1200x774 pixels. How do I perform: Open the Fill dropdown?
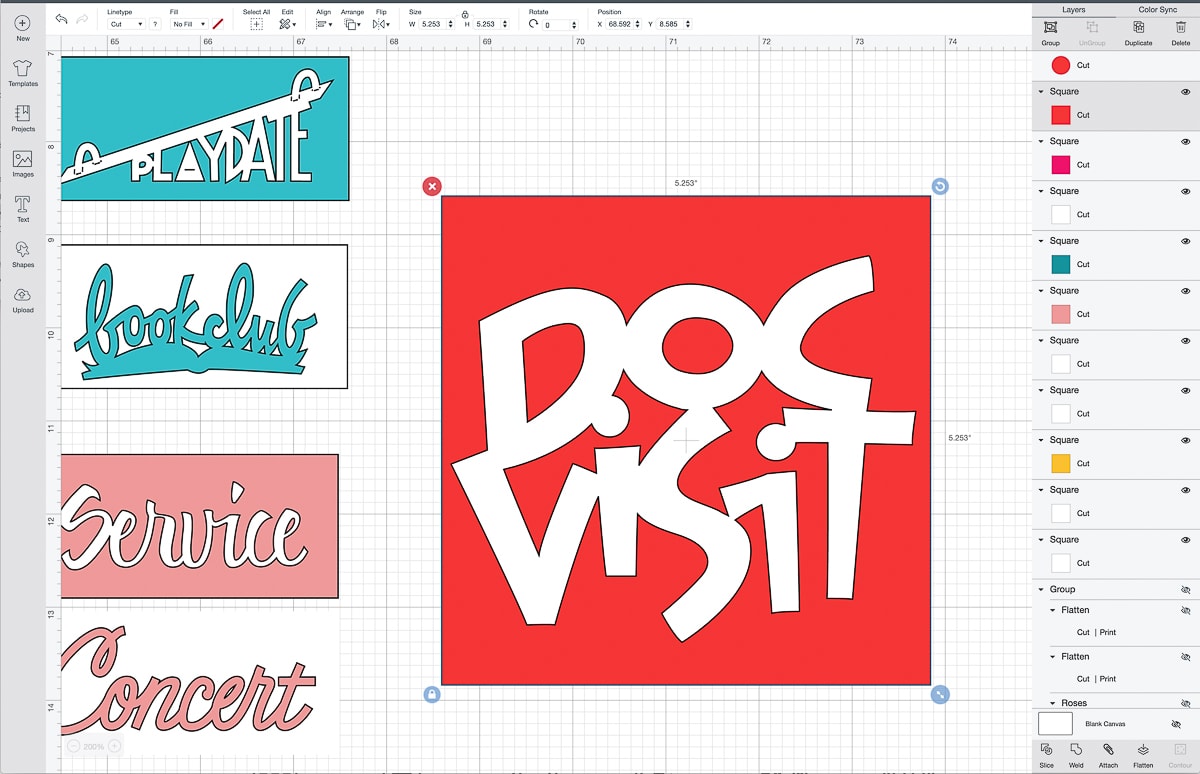coord(188,24)
